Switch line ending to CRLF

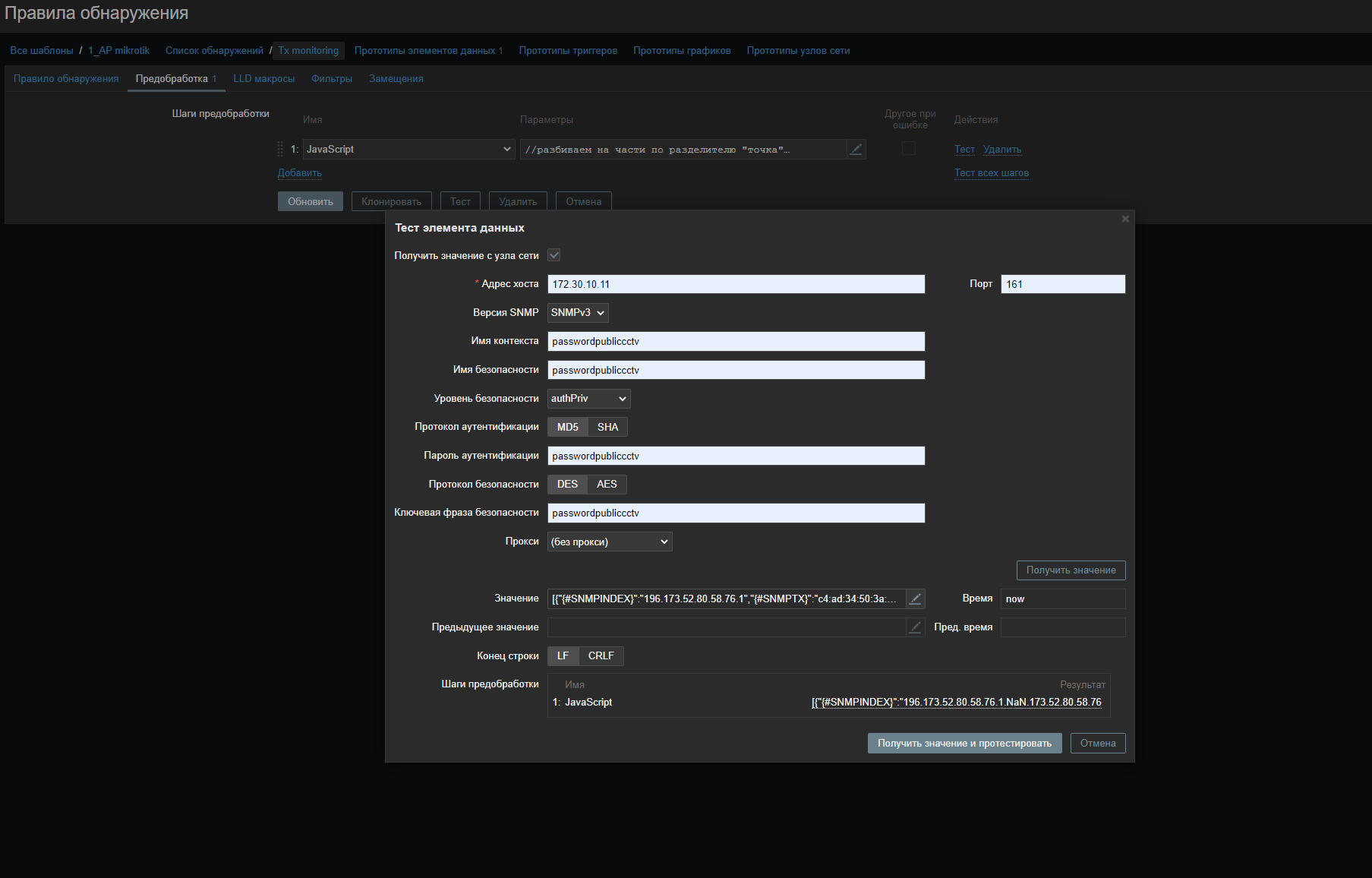[601, 656]
